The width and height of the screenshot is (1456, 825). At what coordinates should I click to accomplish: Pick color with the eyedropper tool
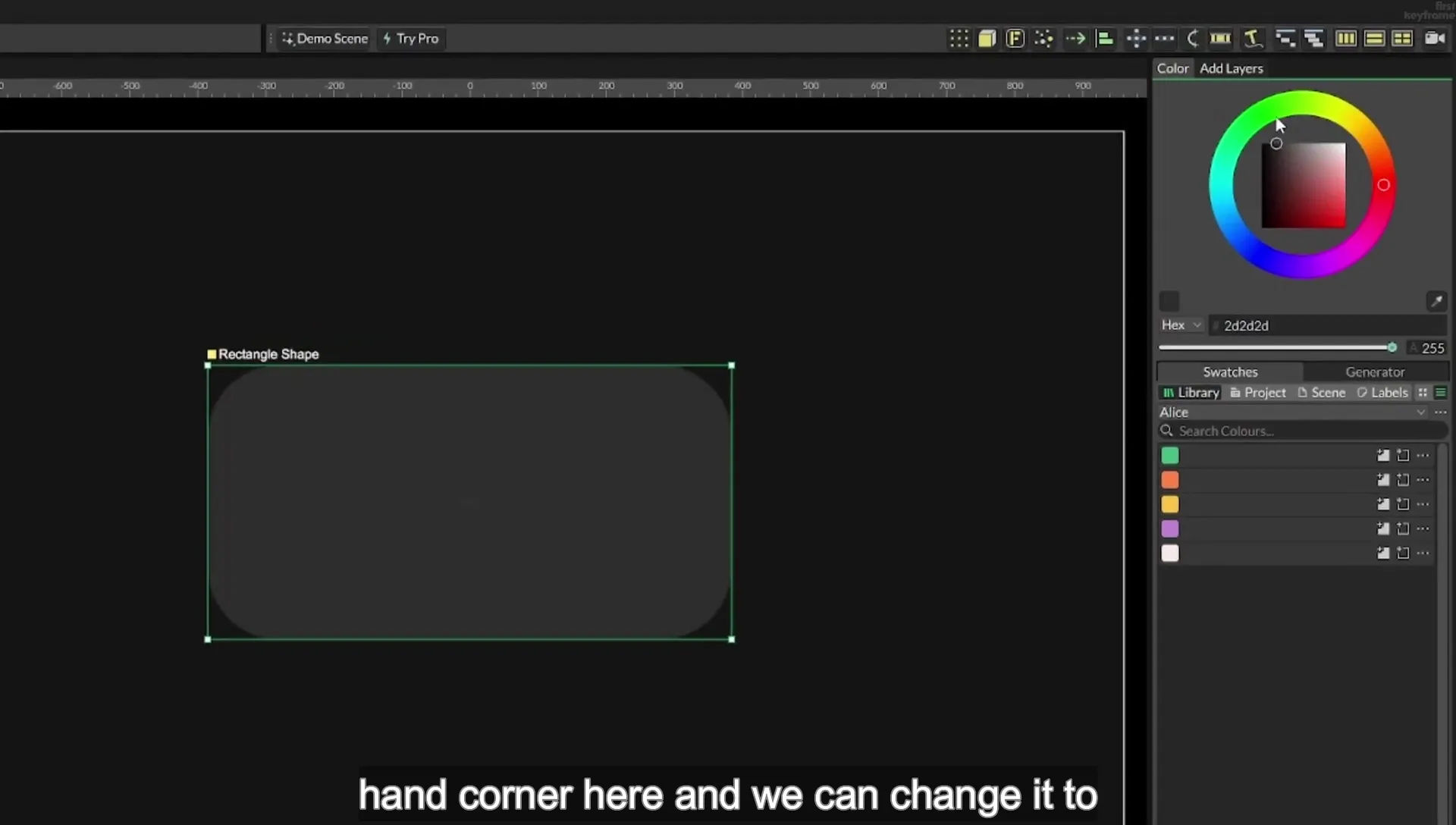(1436, 301)
